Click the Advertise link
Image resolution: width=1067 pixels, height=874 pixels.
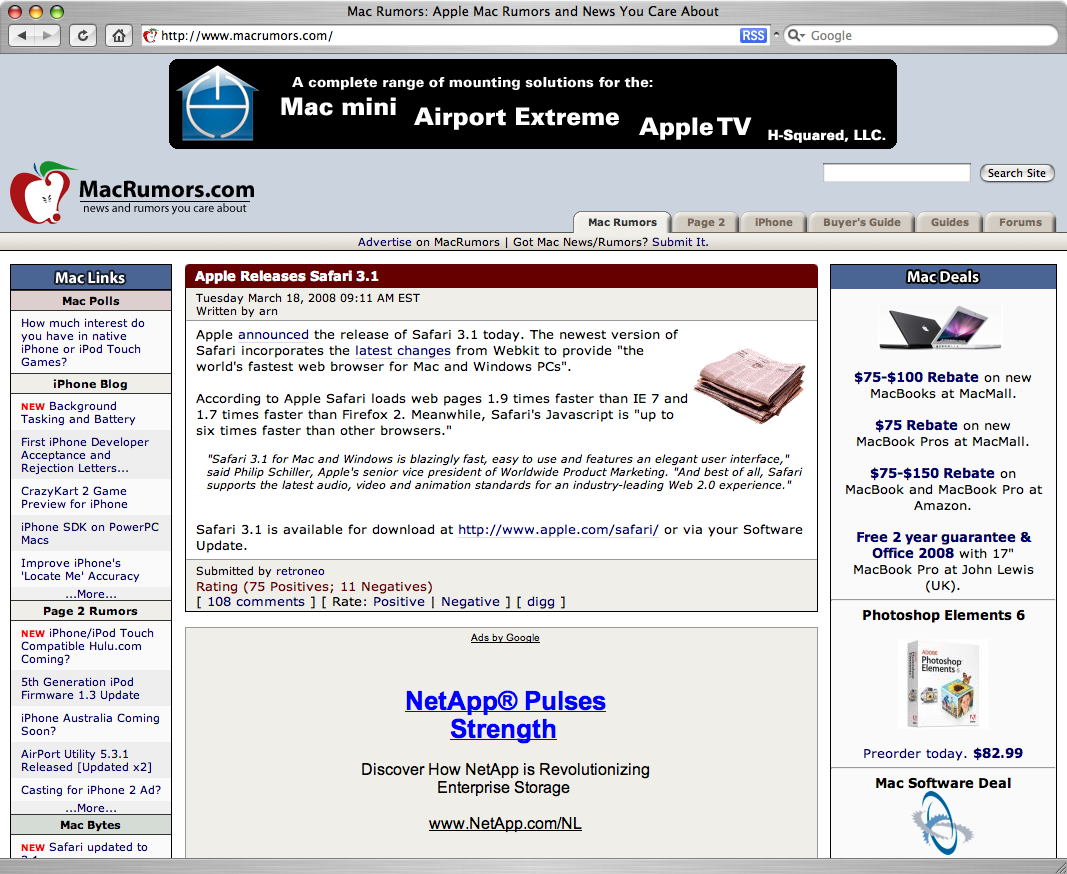384,242
